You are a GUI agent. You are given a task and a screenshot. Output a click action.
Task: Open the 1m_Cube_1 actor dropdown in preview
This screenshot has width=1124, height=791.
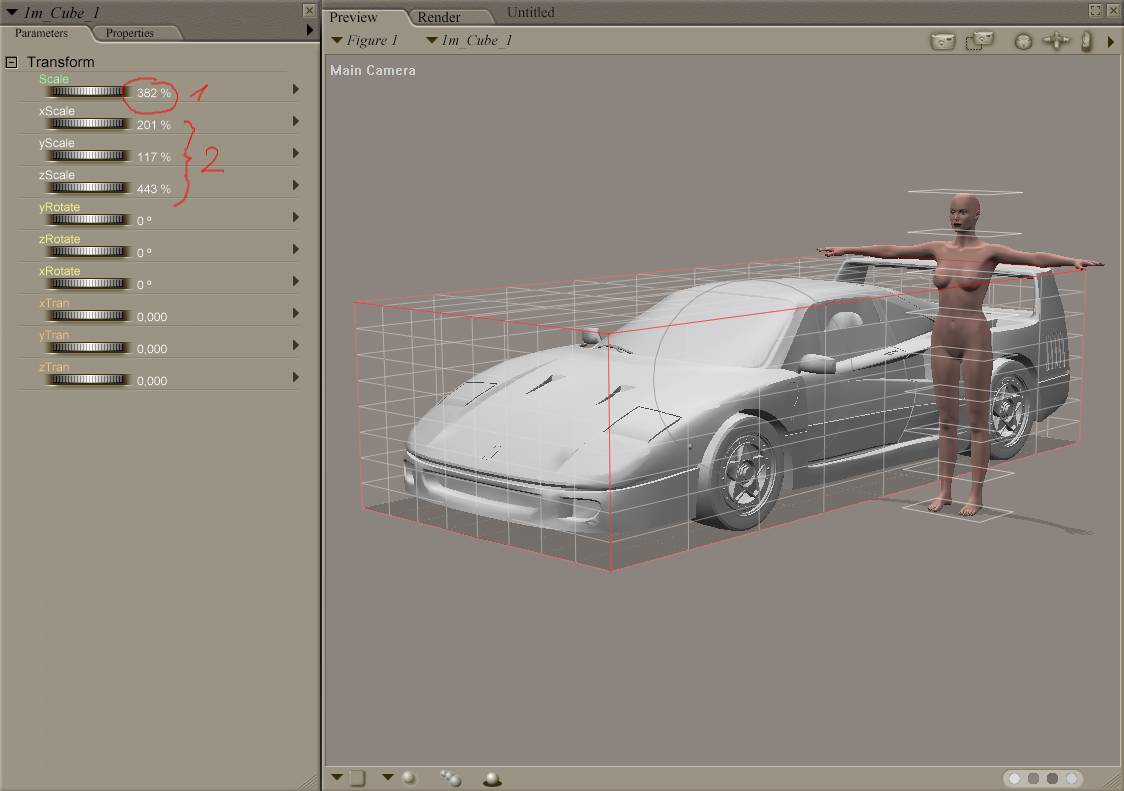[469, 41]
